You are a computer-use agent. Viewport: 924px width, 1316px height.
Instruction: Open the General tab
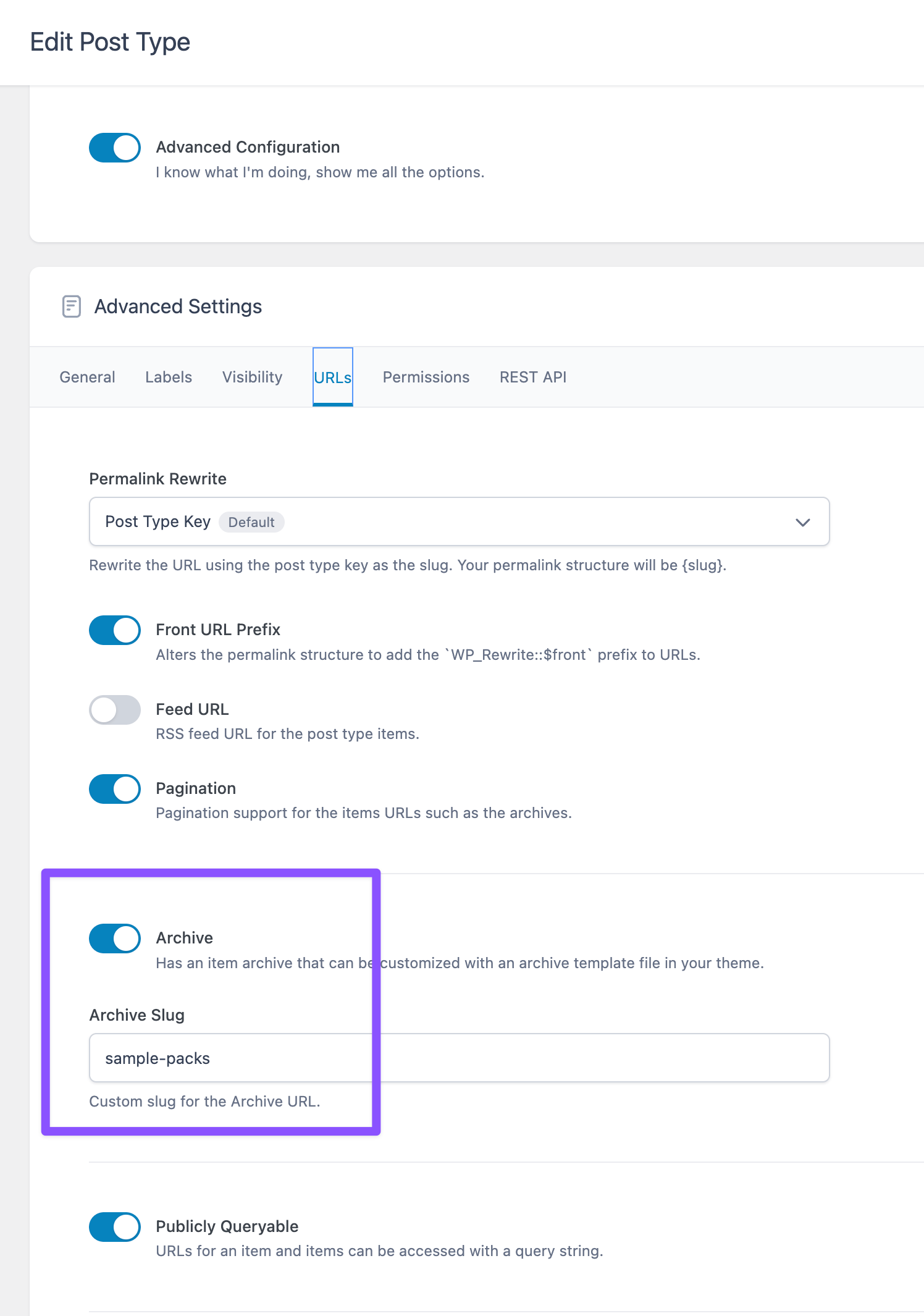coord(87,377)
